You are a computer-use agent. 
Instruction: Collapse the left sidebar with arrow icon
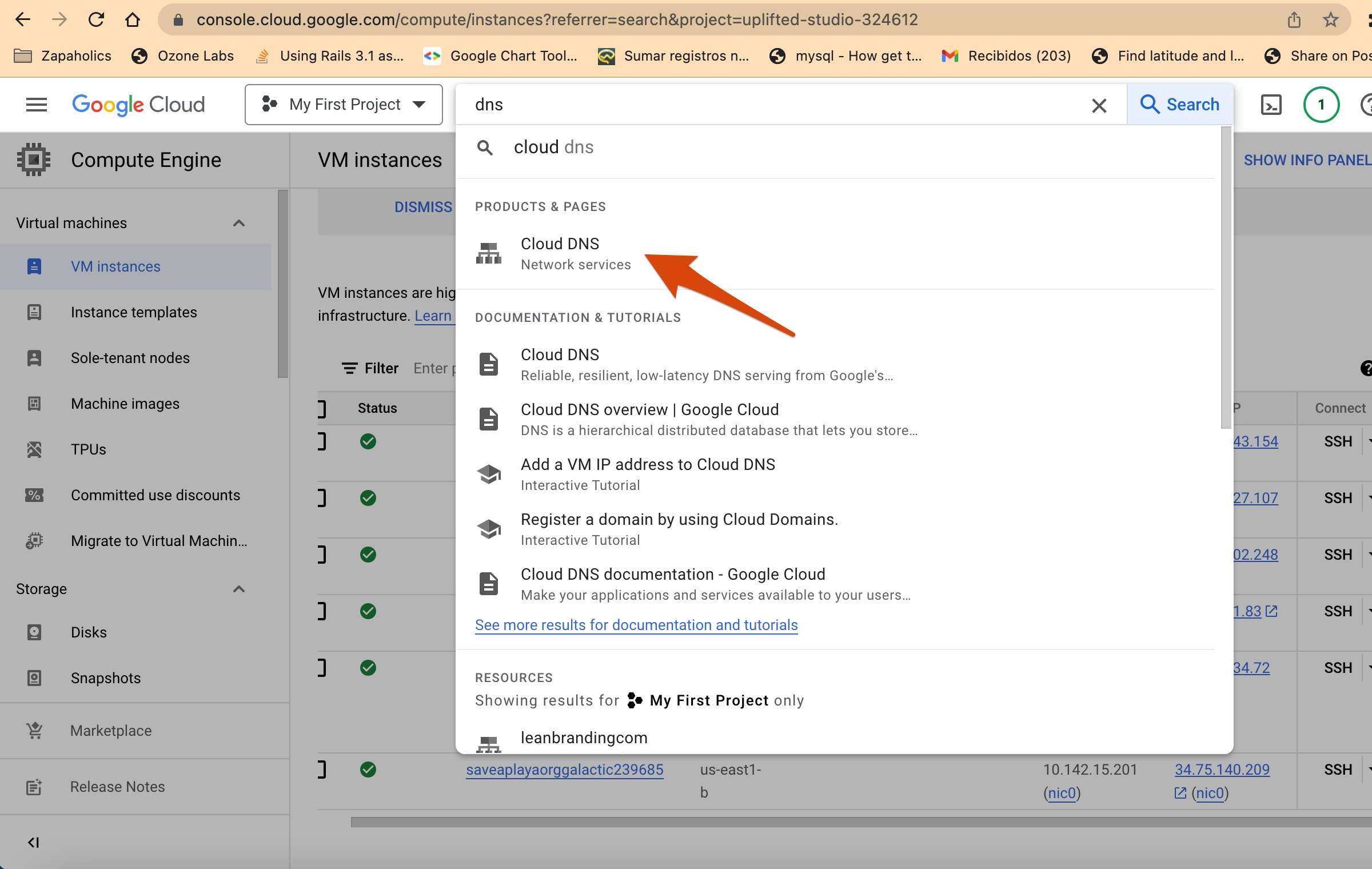[33, 842]
